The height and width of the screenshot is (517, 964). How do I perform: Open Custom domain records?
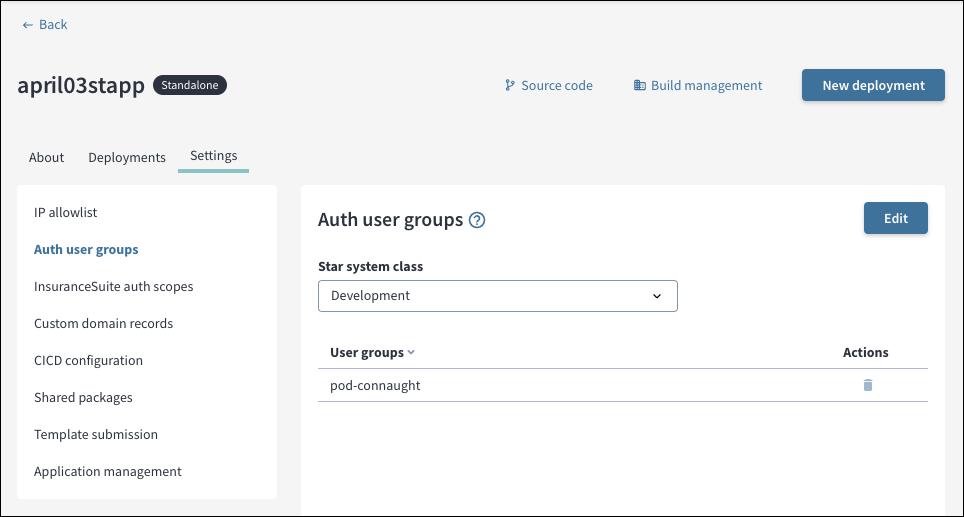103,323
